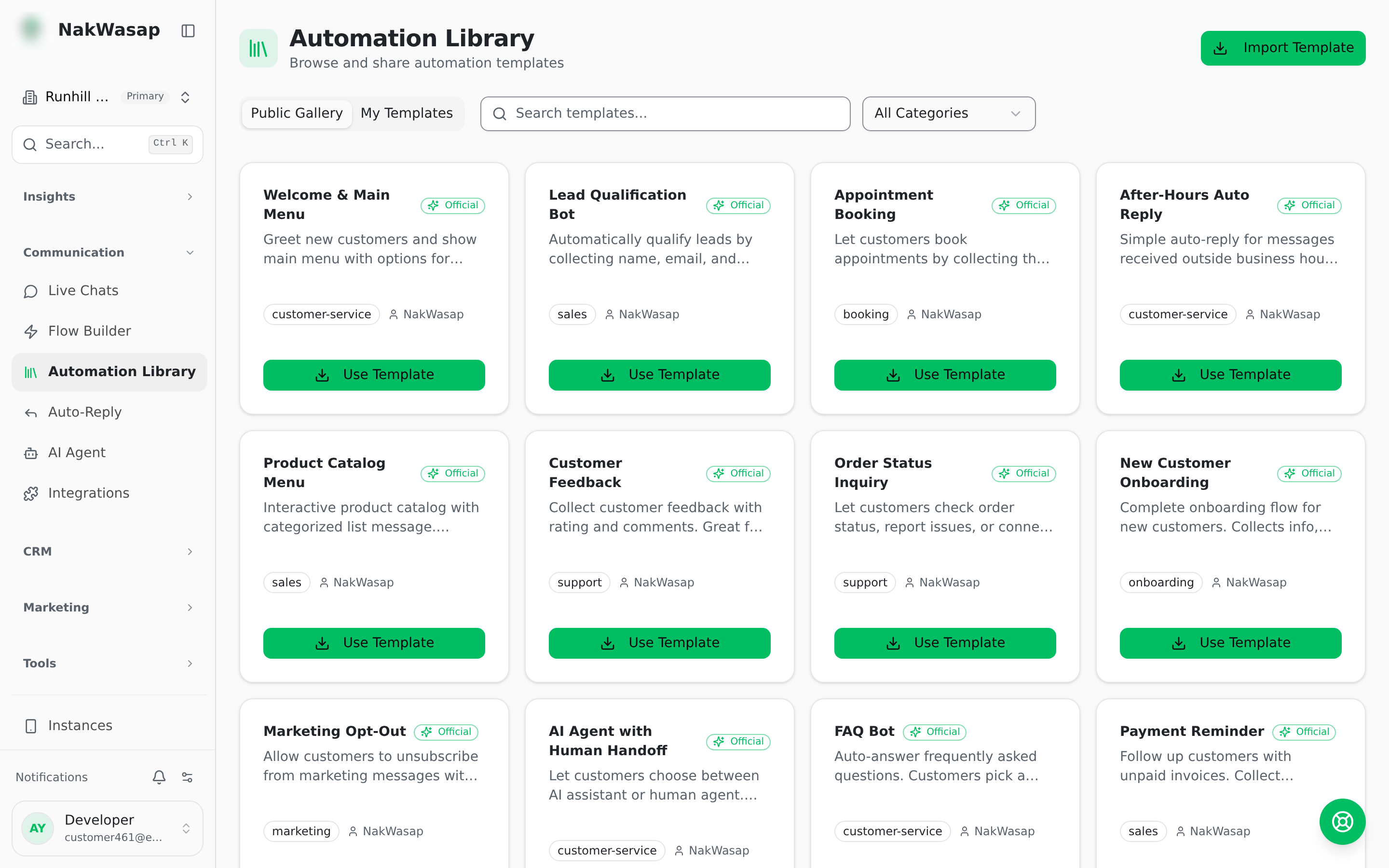Open the notifications bell
Image resolution: width=1389 pixels, height=868 pixels.
(x=159, y=777)
